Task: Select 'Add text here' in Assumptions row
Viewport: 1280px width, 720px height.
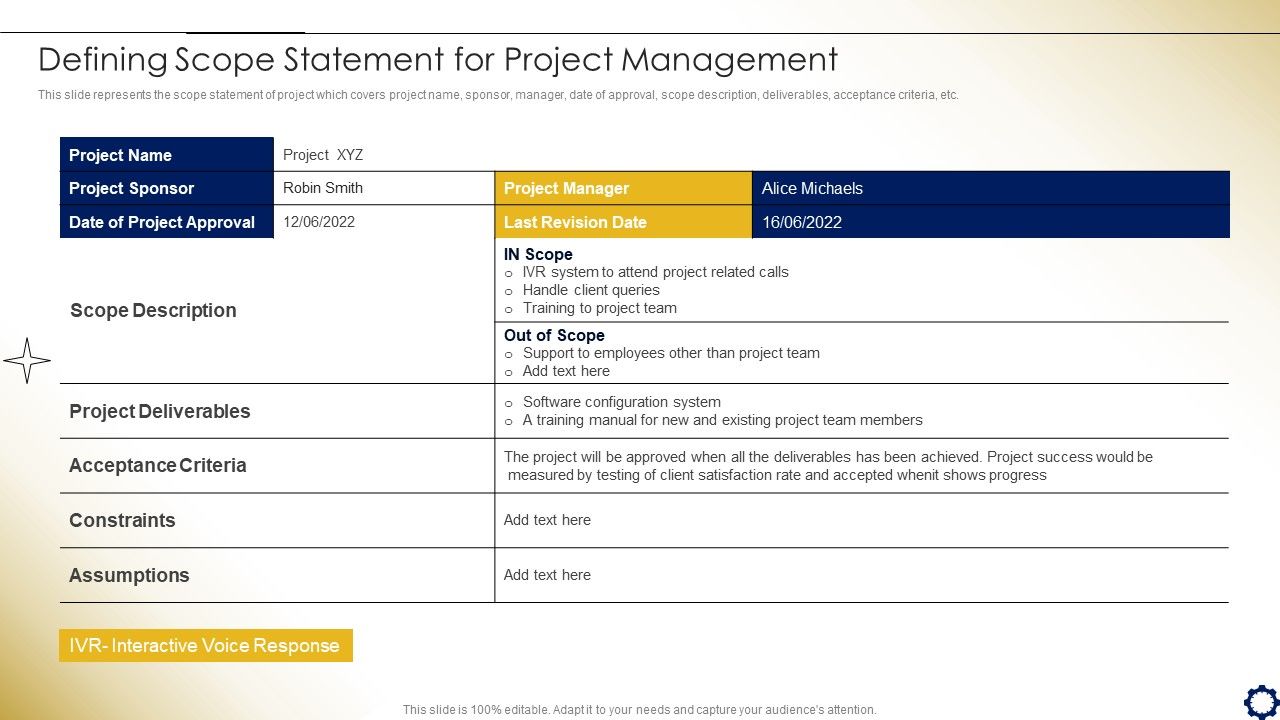Action: [x=547, y=575]
